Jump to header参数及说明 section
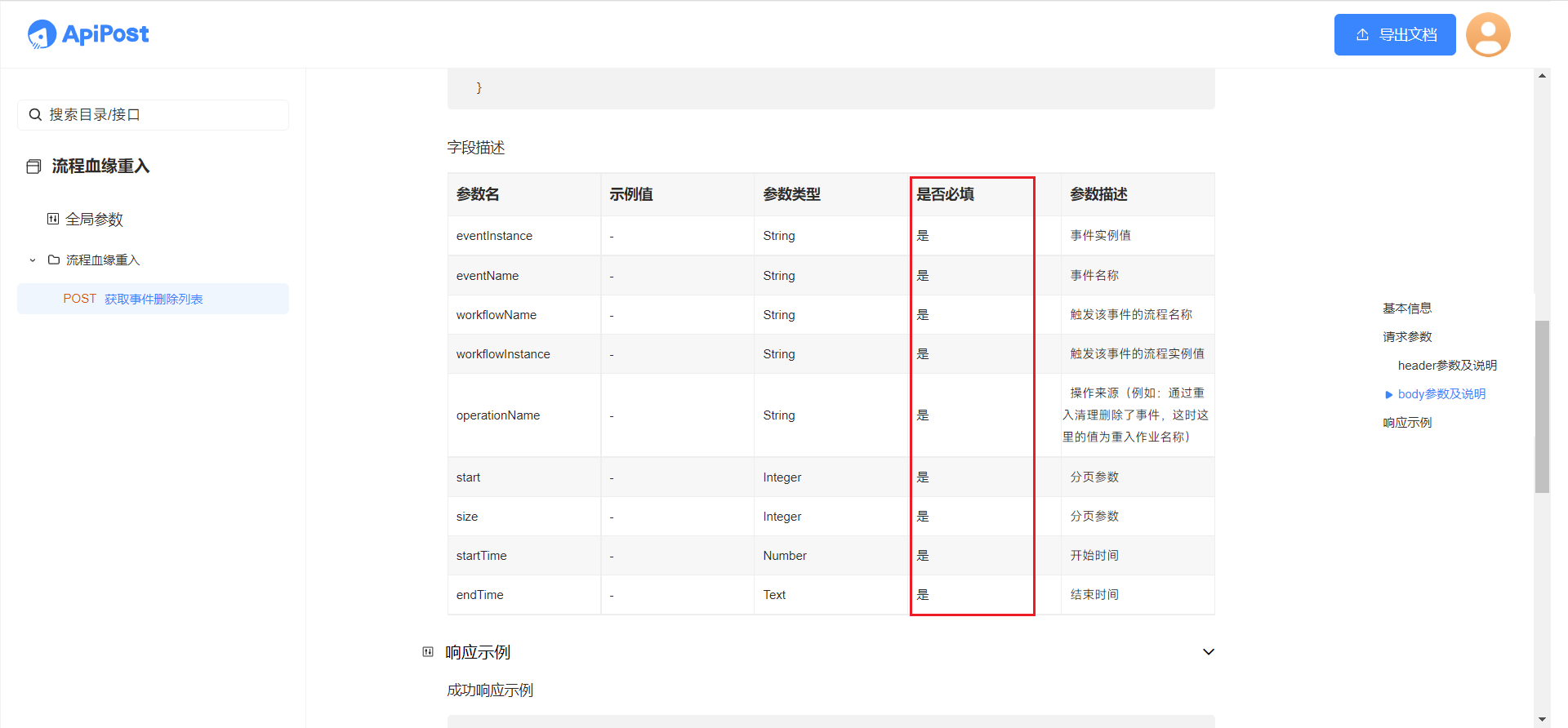Viewport: 1568px width, 728px height. (1447, 366)
